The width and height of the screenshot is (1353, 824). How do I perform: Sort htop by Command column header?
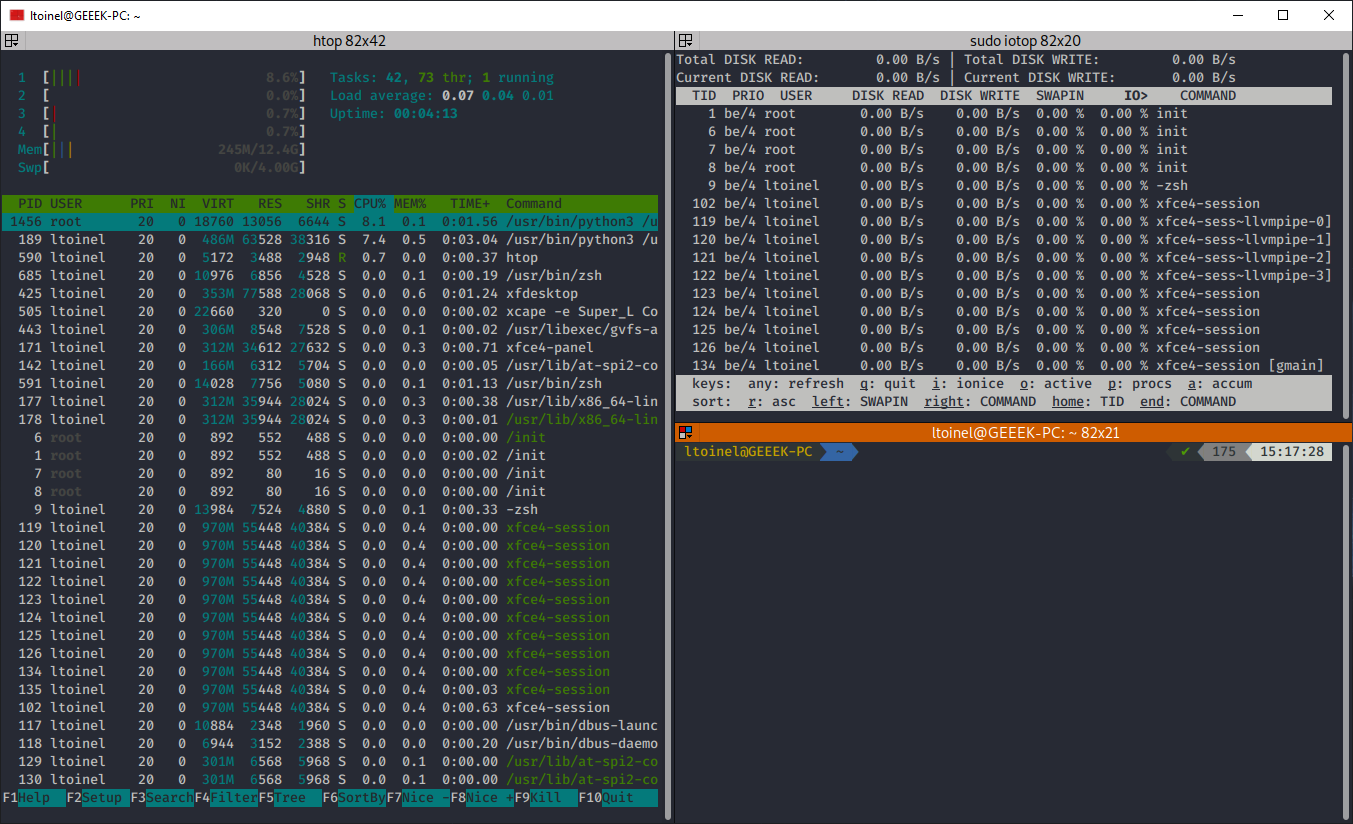click(x=534, y=203)
